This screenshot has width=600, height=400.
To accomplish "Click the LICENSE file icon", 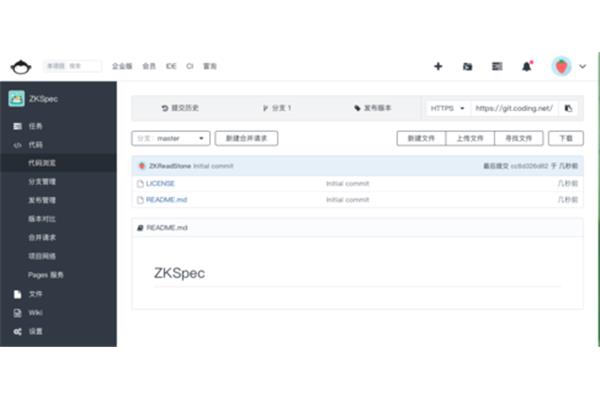I will tap(140, 184).
